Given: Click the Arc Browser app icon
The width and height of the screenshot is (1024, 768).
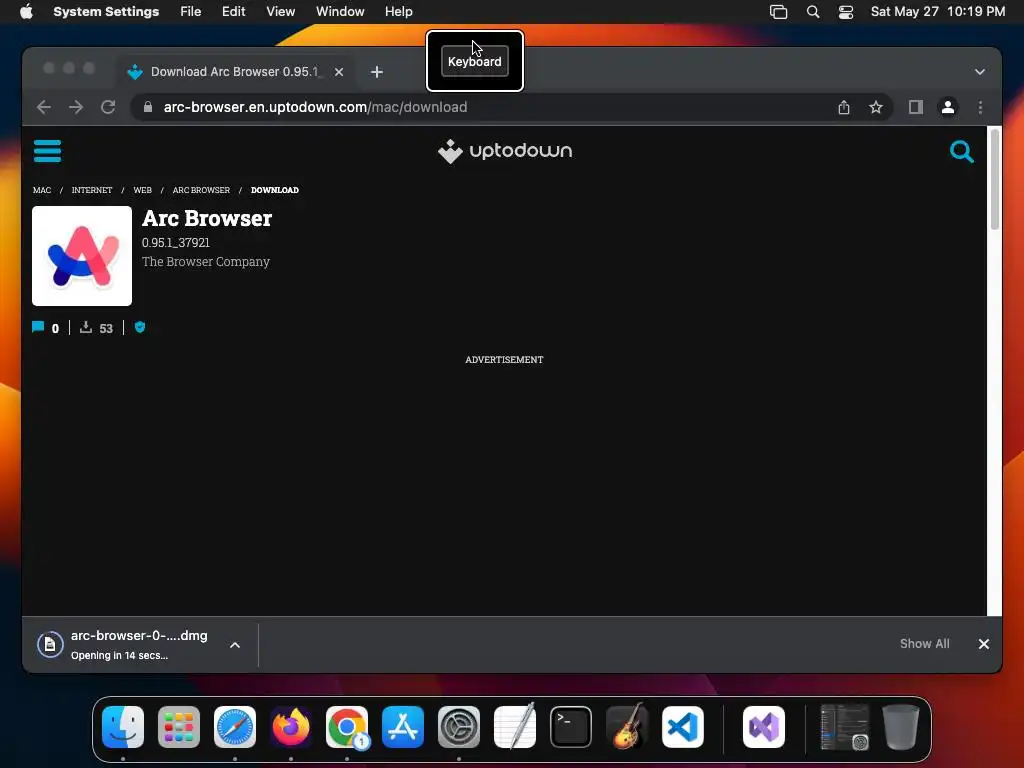Looking at the screenshot, I should [82, 256].
